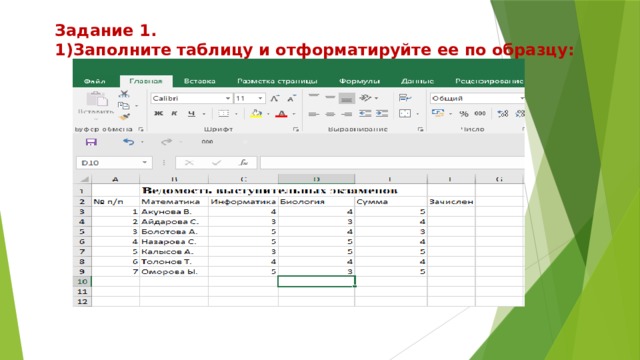Screen dimensions: 640x360
Task: Toggle Italic (К) formatting
Action: coord(174,113)
